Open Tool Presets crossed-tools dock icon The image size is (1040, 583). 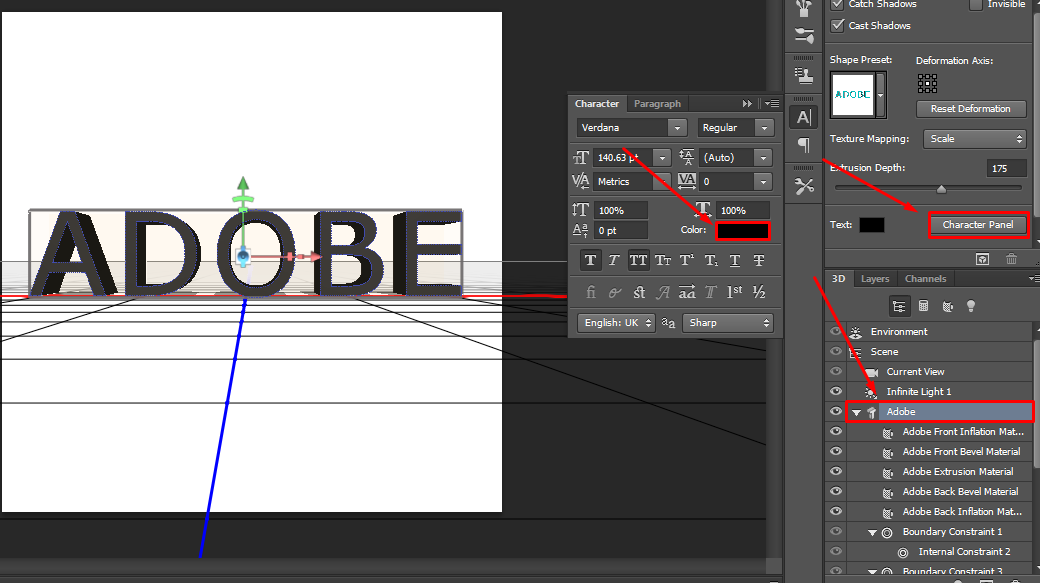pyautogui.click(x=804, y=188)
